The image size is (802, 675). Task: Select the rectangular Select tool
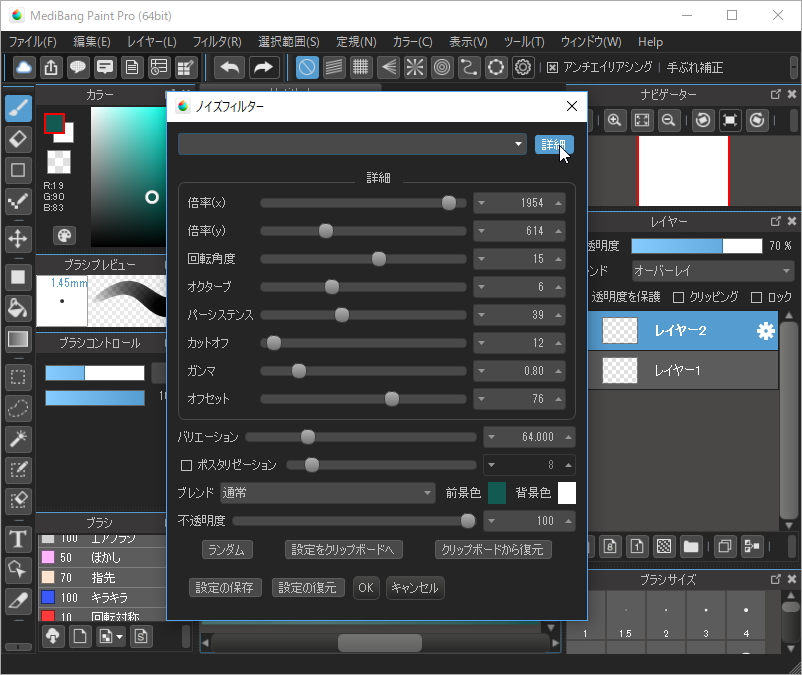click(18, 377)
